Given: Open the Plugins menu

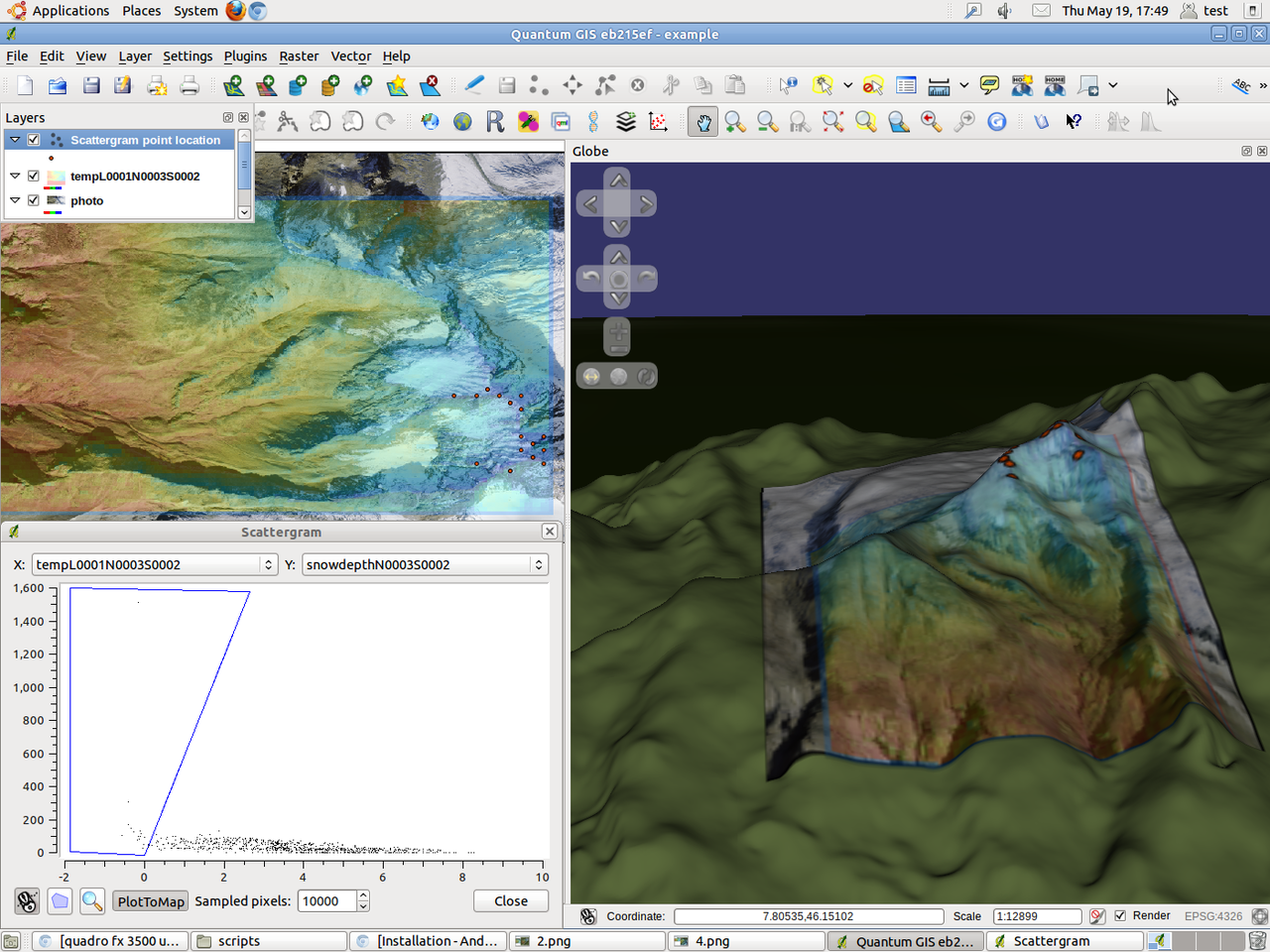Looking at the screenshot, I should click(245, 57).
